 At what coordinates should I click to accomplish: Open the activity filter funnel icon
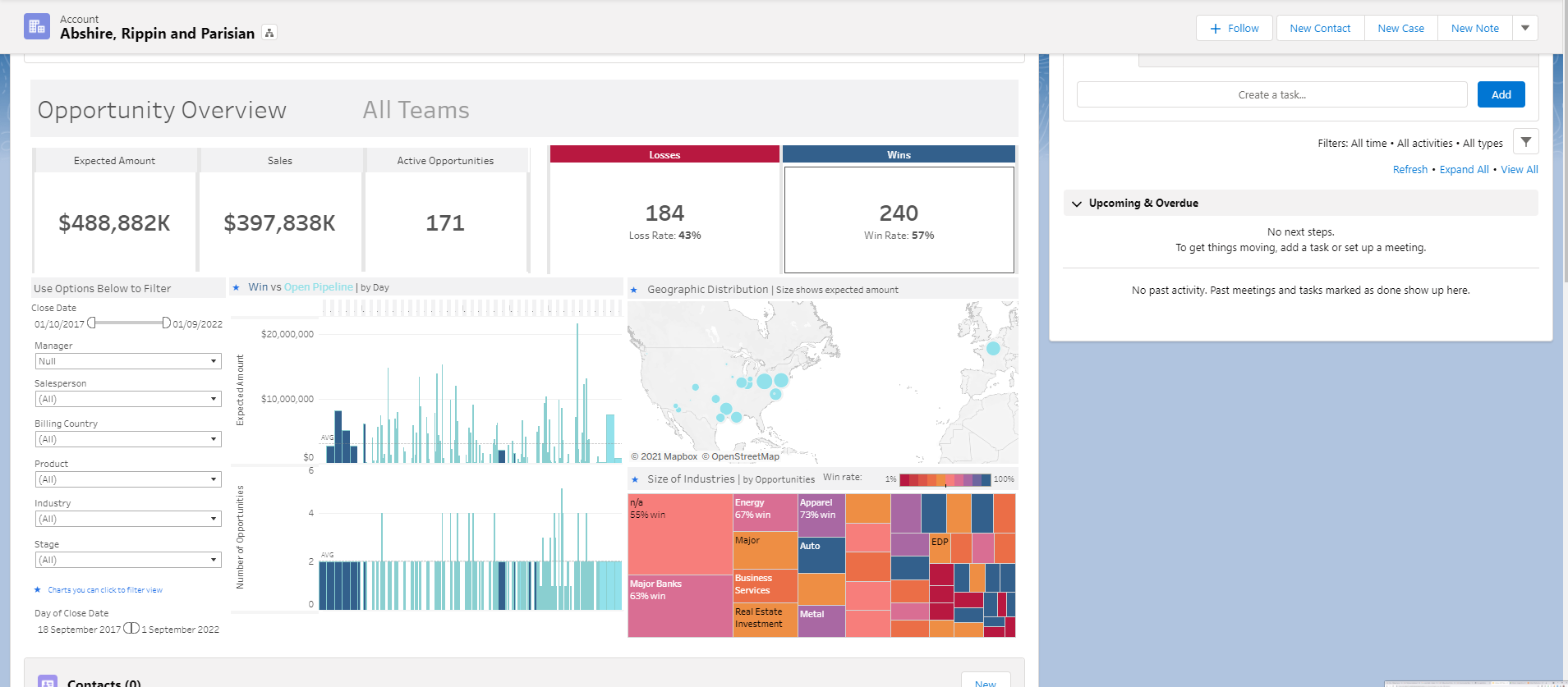coord(1525,142)
